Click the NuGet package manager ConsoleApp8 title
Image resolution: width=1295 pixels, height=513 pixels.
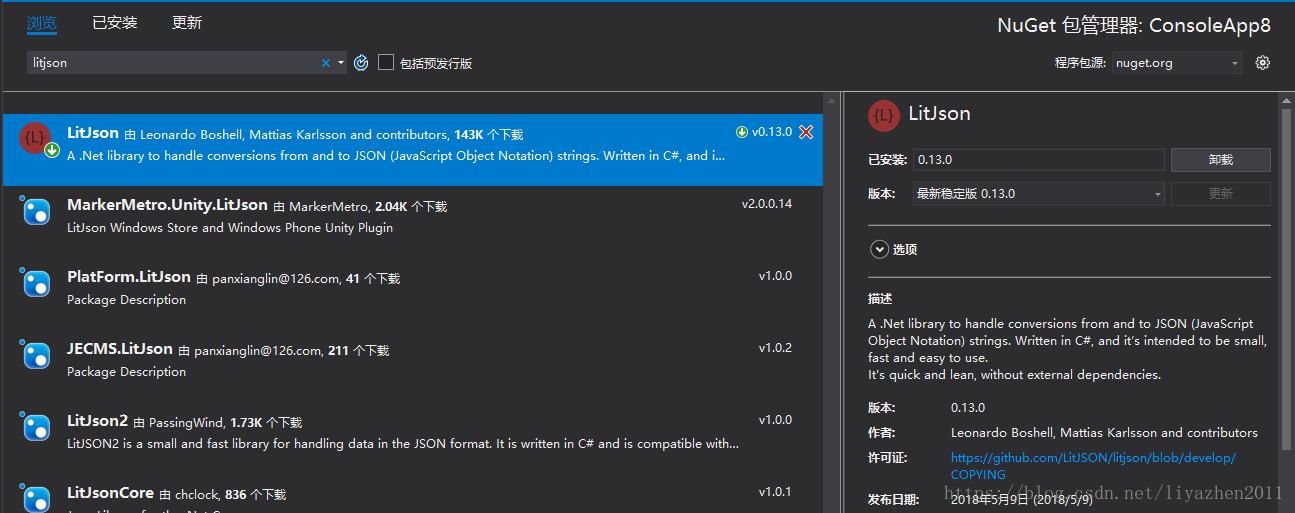click(x=1132, y=26)
